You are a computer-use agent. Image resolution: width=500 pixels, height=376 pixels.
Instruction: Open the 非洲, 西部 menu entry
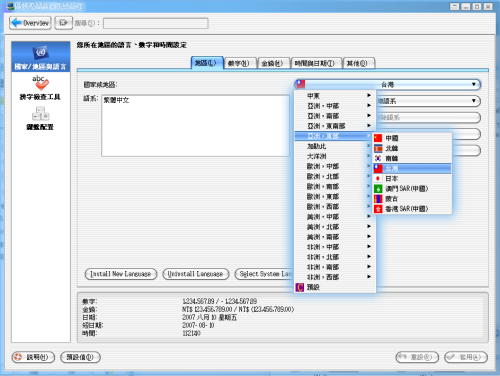click(x=335, y=277)
